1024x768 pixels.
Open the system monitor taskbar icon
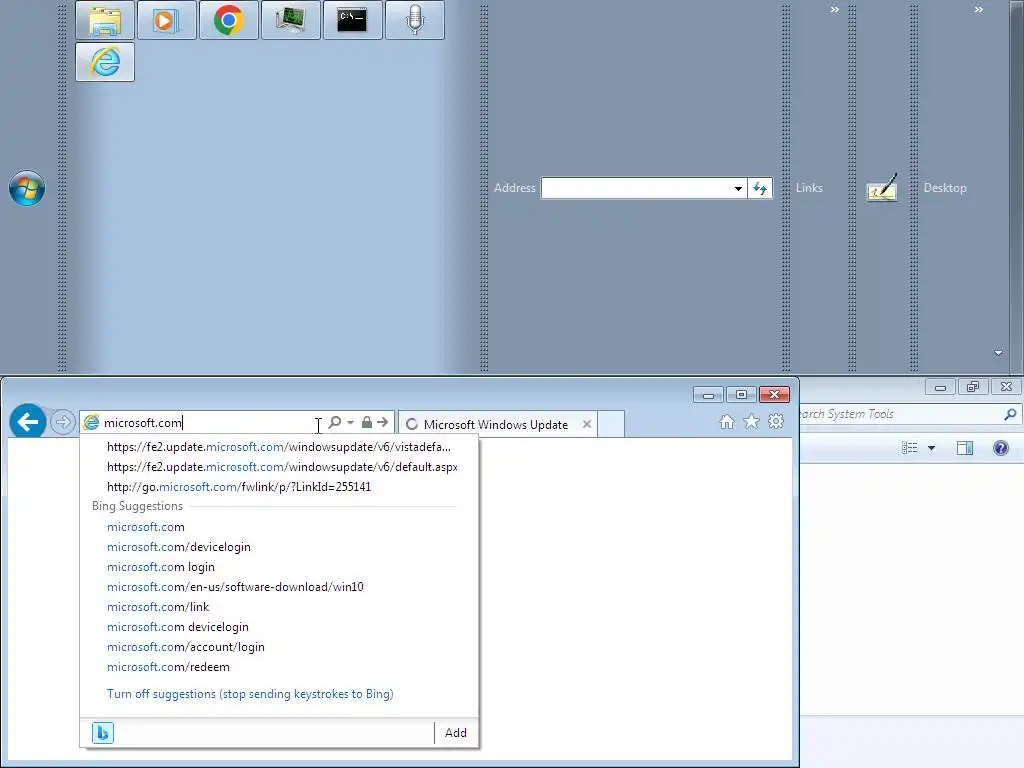pos(291,20)
